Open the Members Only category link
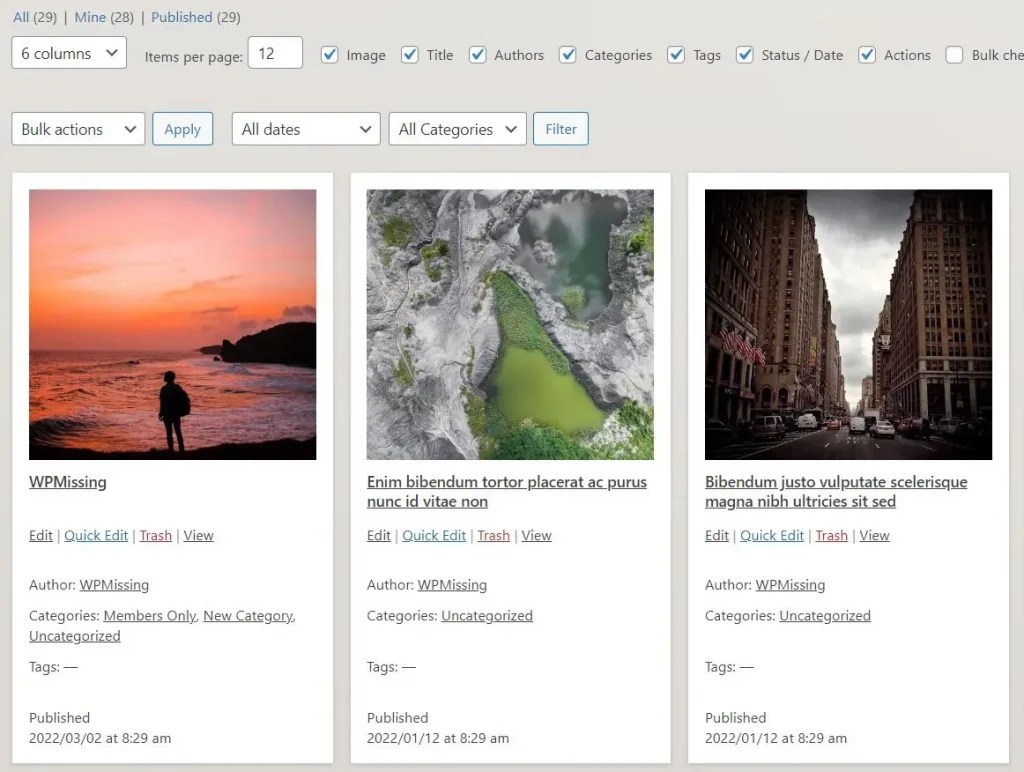1024x772 pixels. (150, 616)
